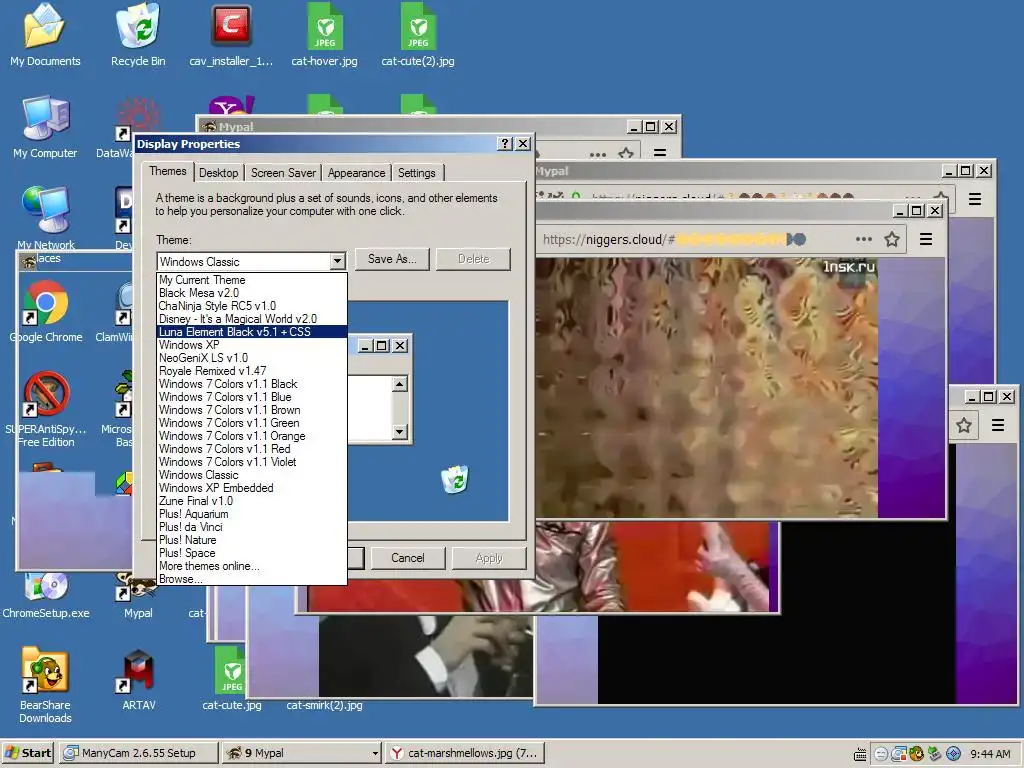Click the blue compass tray icon
Screen dimensions: 1024x768
(x=953, y=754)
